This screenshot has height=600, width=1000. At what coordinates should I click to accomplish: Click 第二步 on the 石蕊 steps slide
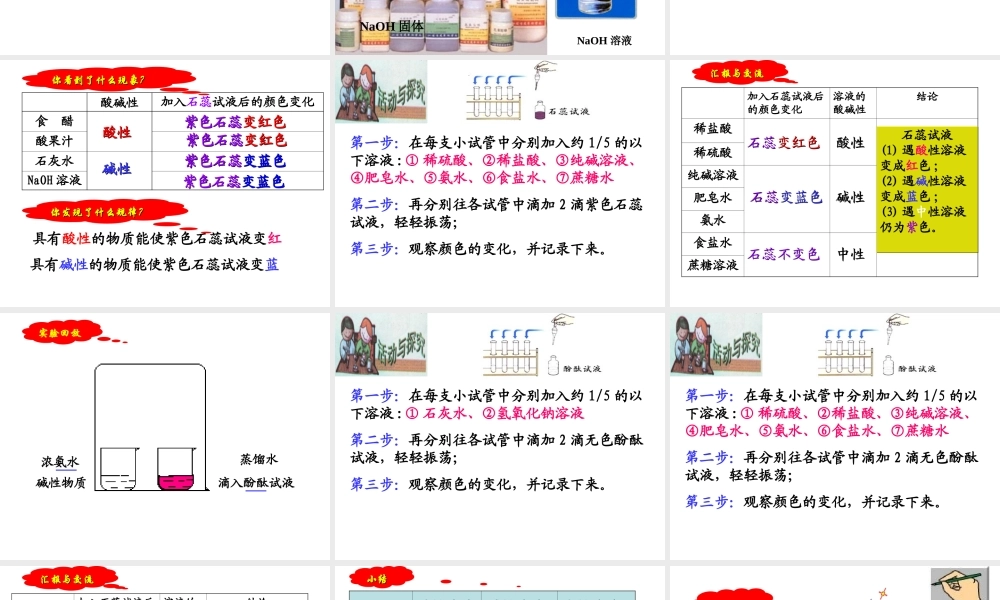[x=375, y=204]
